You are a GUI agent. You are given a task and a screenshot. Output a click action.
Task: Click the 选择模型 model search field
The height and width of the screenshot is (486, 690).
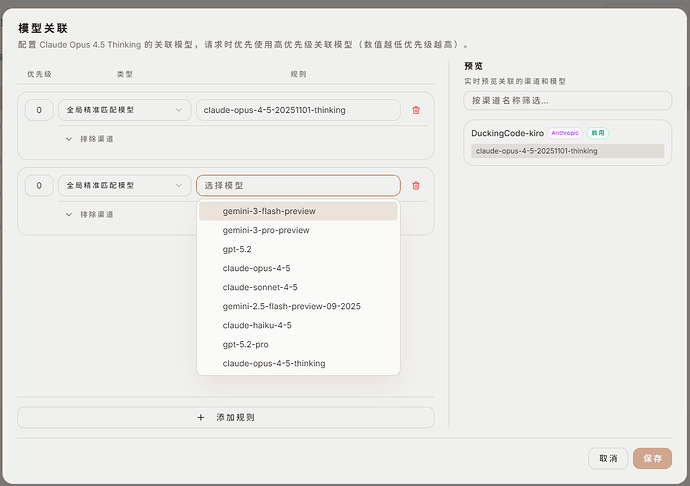point(298,186)
